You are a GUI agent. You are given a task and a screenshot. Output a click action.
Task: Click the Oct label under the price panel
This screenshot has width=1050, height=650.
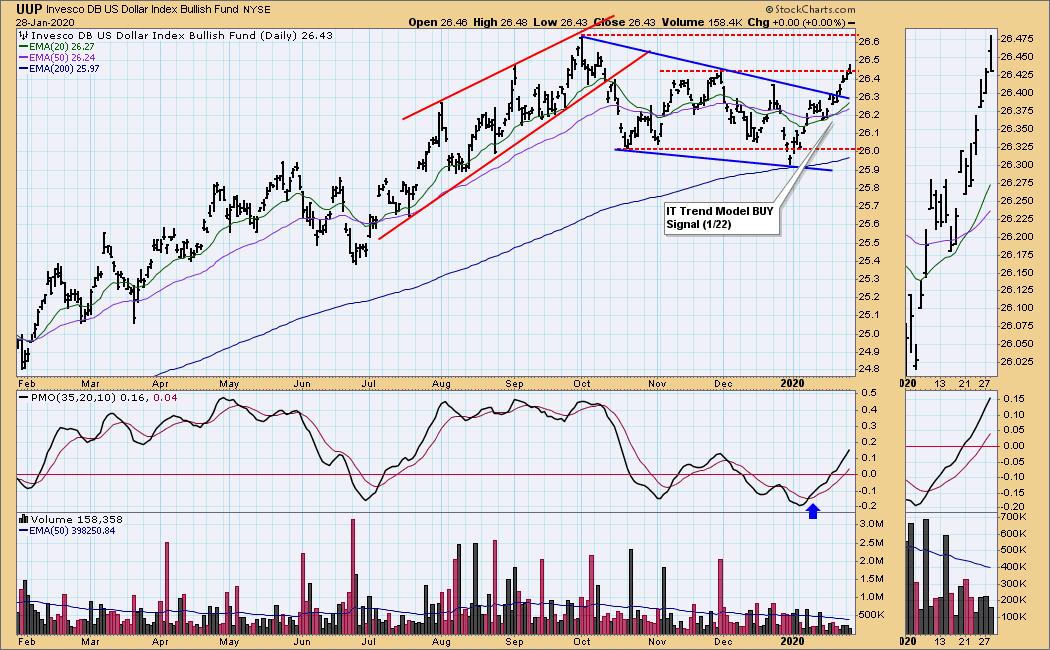click(582, 384)
